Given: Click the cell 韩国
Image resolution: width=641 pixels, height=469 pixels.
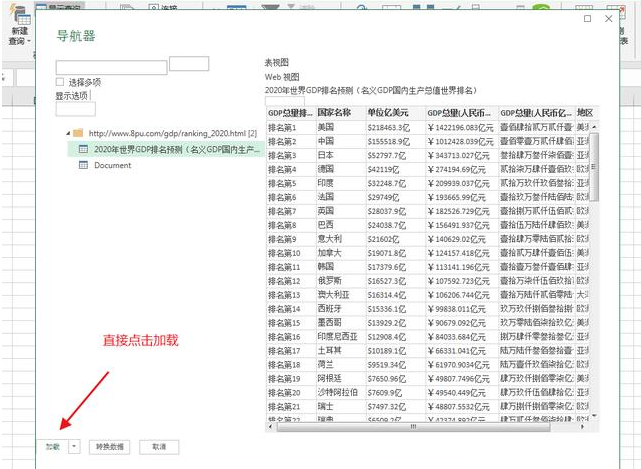Looking at the screenshot, I should tap(341, 267).
